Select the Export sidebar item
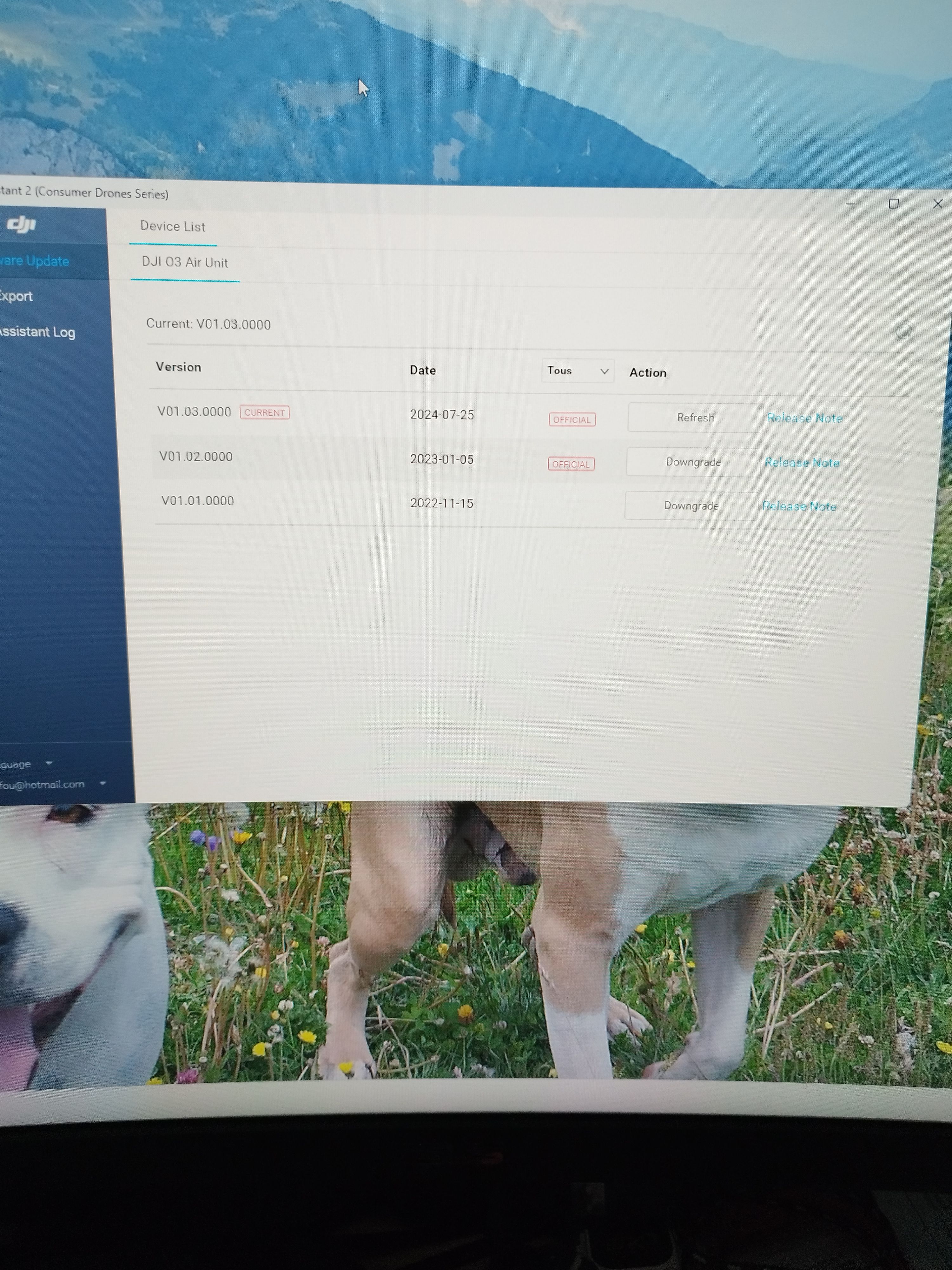This screenshot has width=952, height=1270. click(16, 296)
